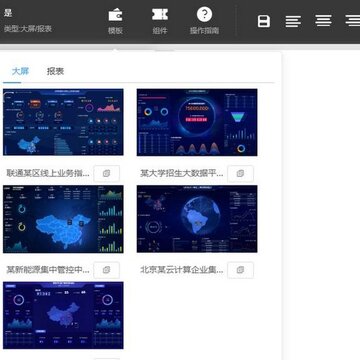Viewport: 360px width, 360px height.
Task: Open the 组件 components icon
Action: pos(160,15)
